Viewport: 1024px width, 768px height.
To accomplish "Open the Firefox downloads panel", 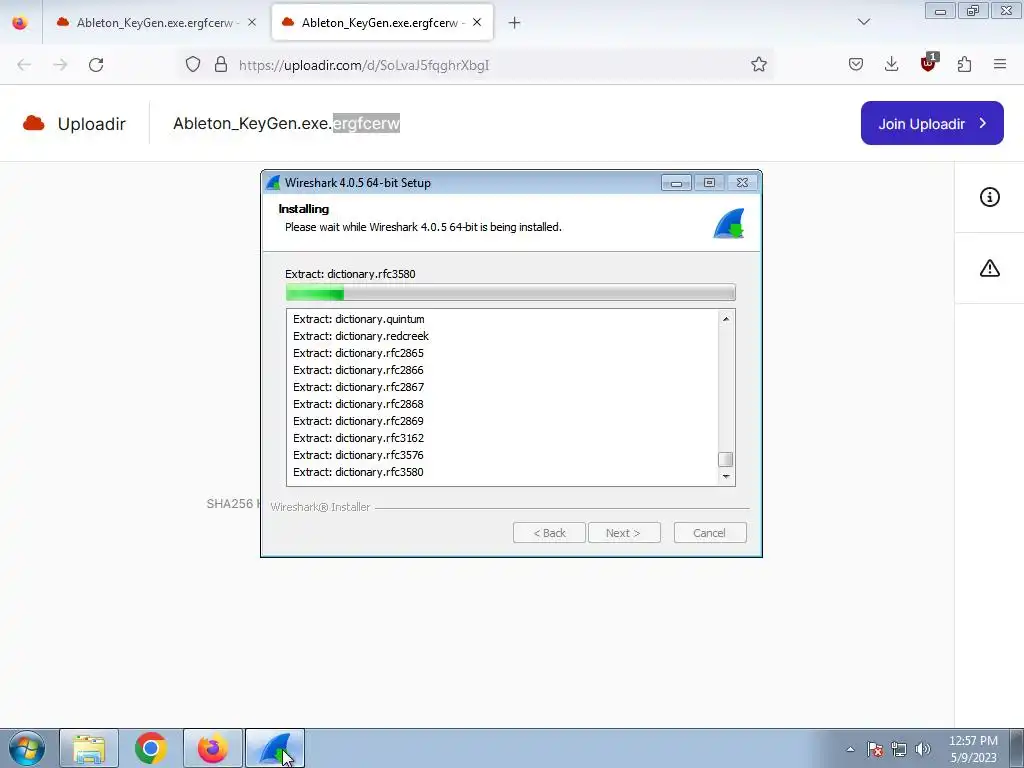I will click(891, 65).
